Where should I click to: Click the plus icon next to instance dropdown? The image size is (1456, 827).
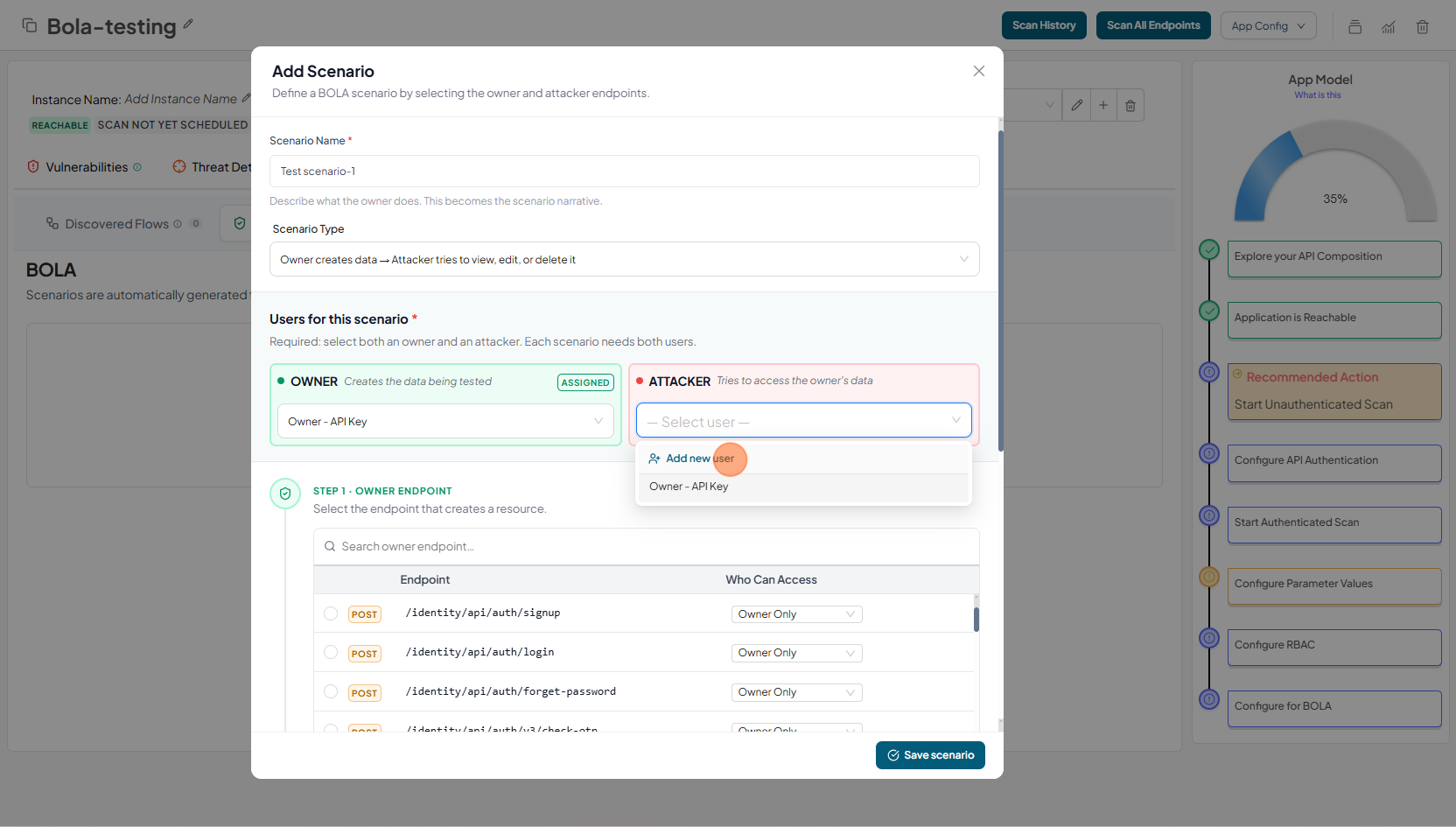[x=1103, y=105]
